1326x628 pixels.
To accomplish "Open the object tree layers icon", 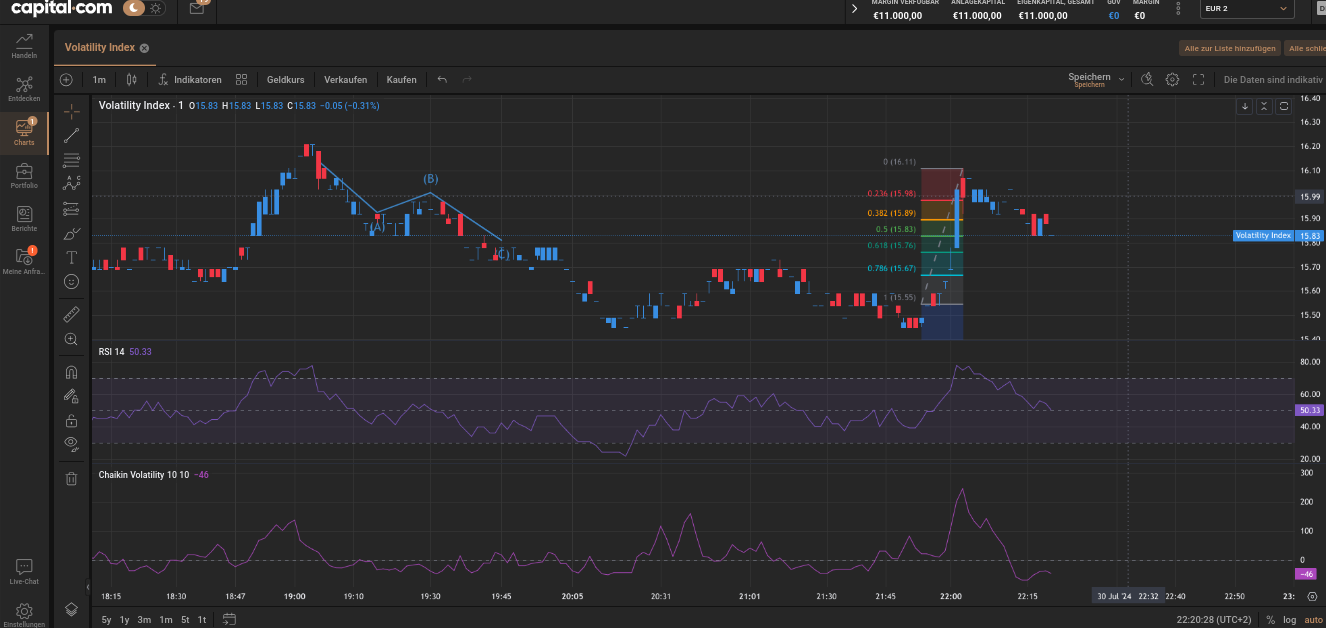I will [x=71, y=608].
